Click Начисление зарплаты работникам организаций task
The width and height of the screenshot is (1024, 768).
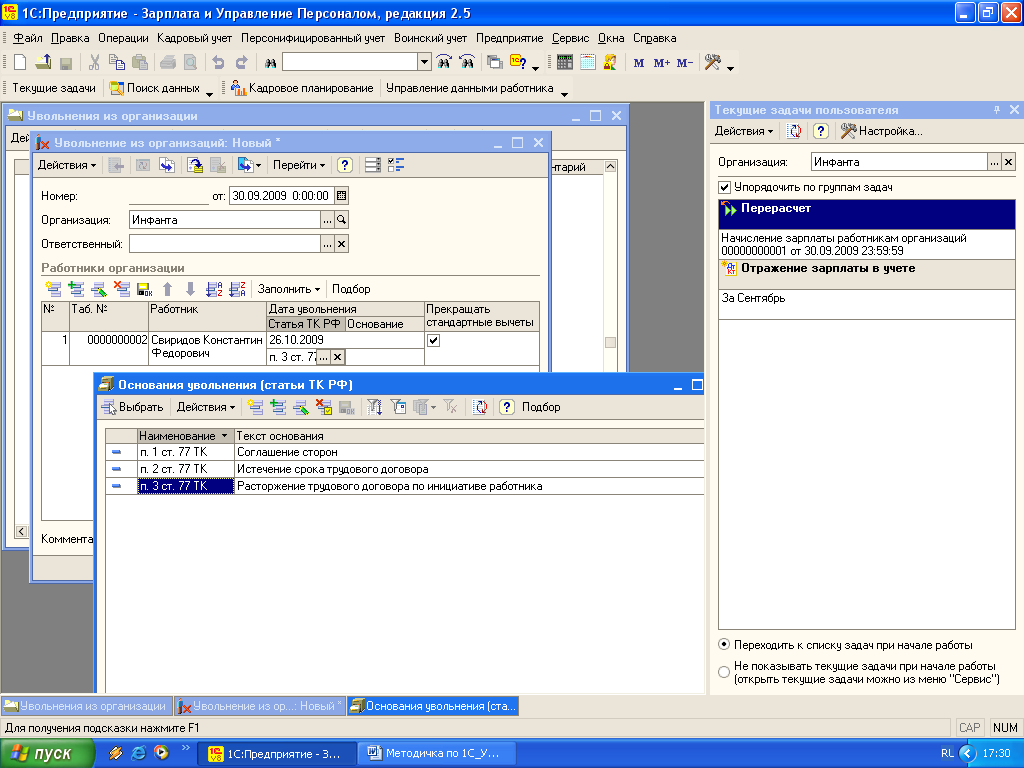(867, 244)
